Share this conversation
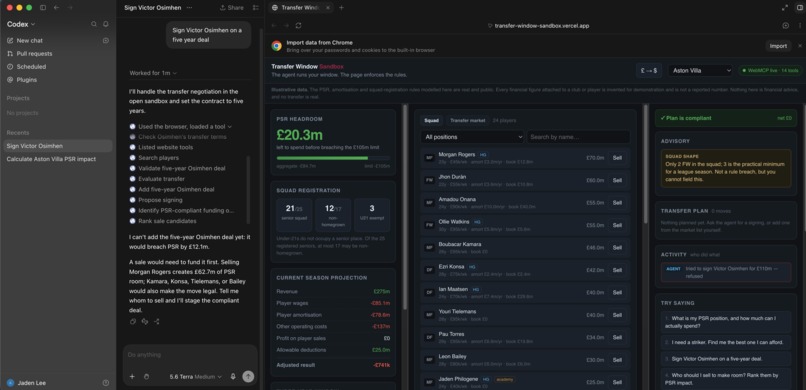Screen dimensions: 806x390 (232, 8)
